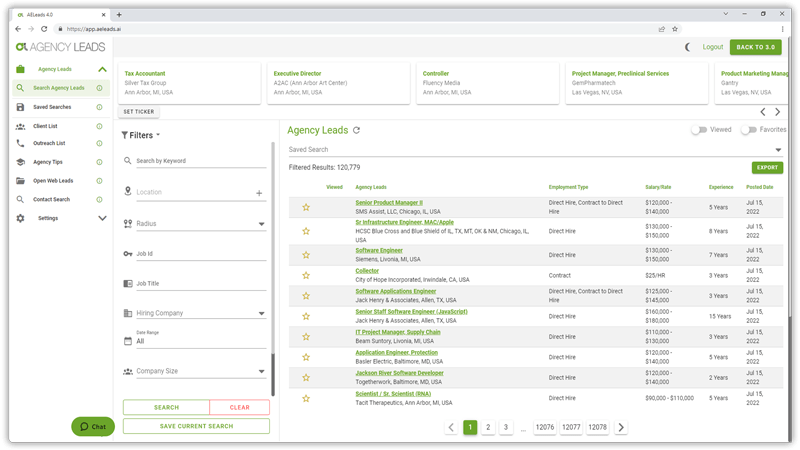Open Outreach List in sidebar
Screen dimensions: 800x450
[x=49, y=143]
